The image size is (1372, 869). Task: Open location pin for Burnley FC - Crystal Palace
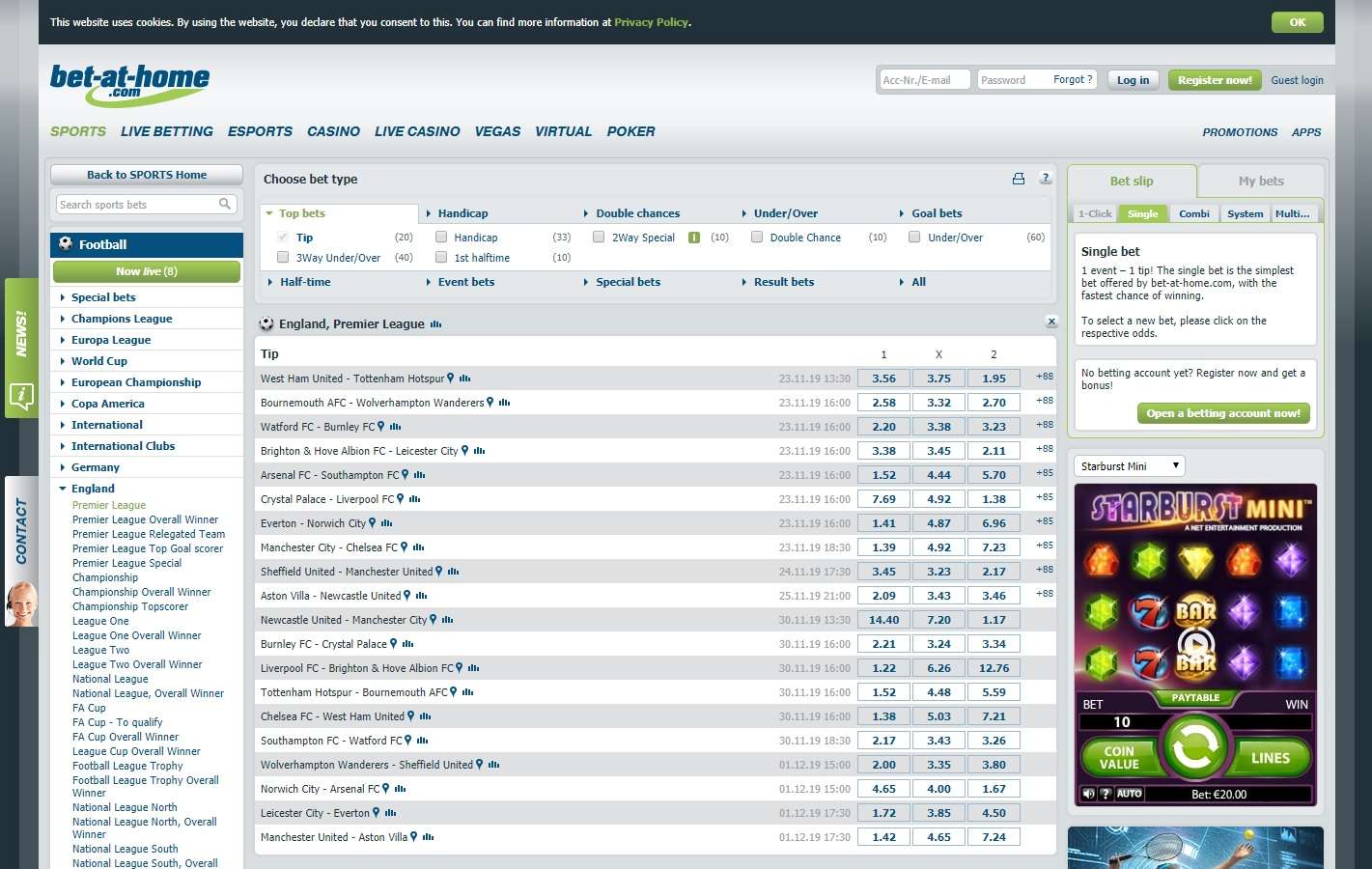click(x=393, y=644)
